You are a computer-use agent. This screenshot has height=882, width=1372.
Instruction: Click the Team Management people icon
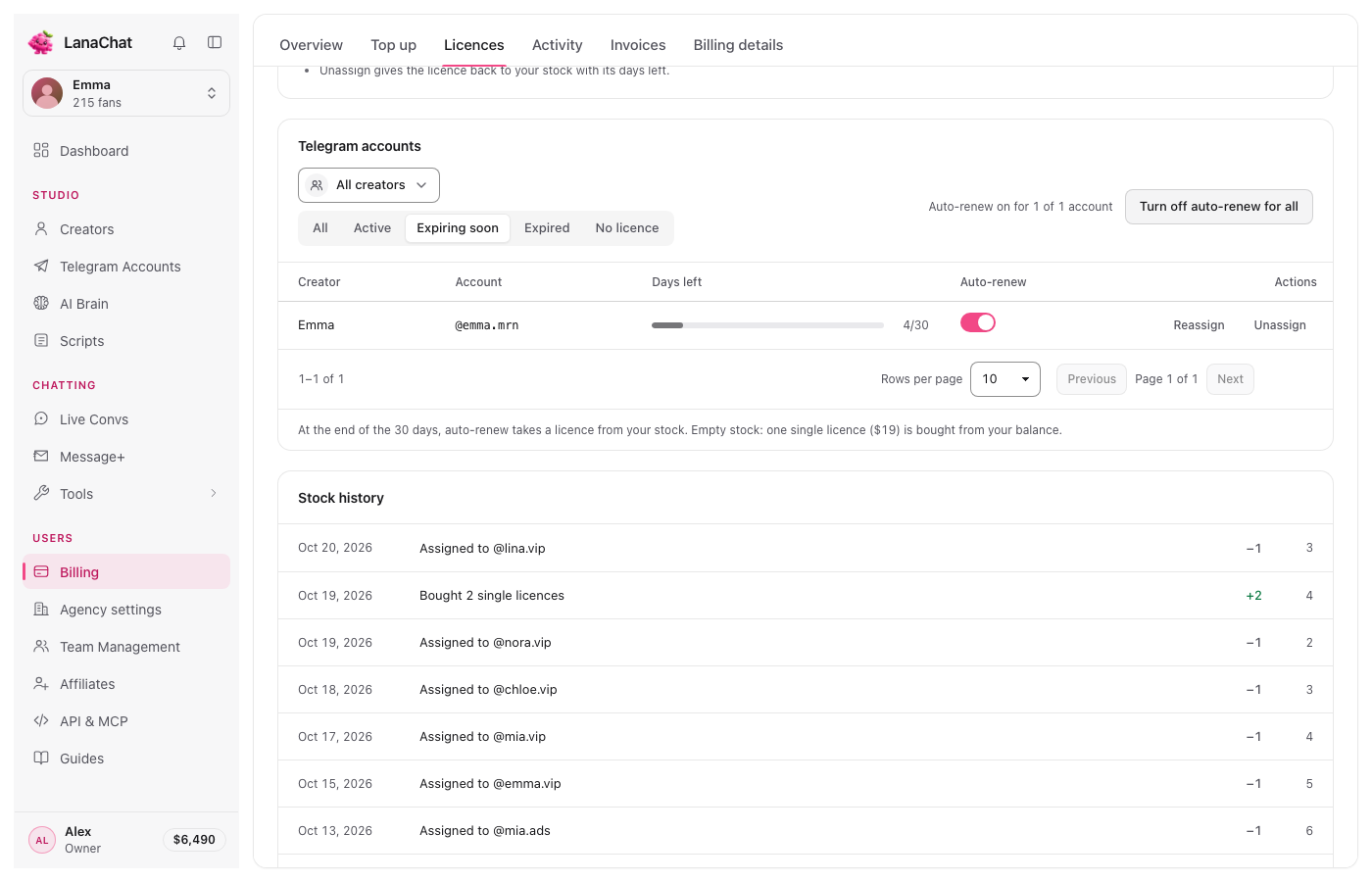tap(41, 646)
